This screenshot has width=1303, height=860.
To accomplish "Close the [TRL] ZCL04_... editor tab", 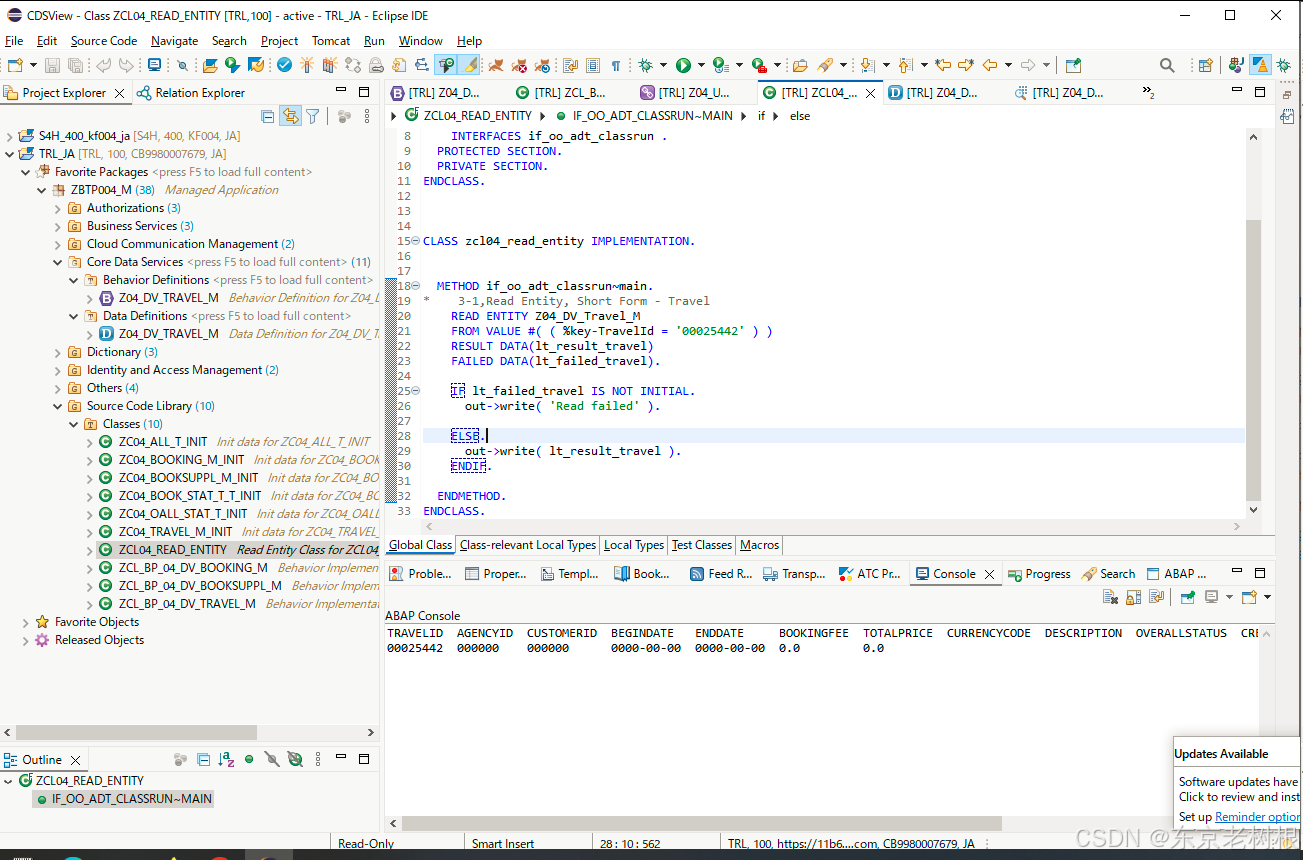I will pos(870,93).
